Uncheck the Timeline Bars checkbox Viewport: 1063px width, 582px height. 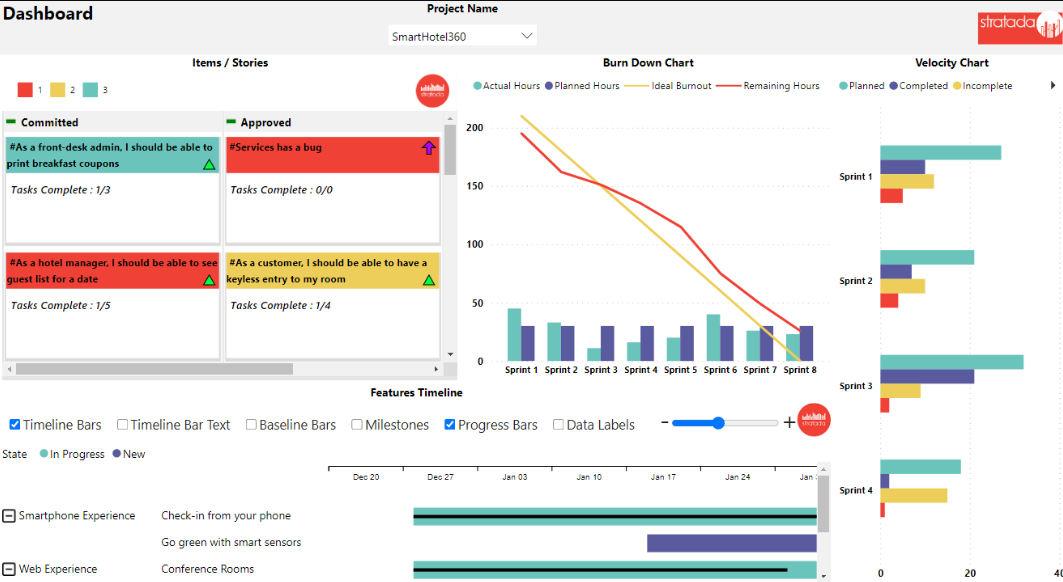[x=13, y=424]
